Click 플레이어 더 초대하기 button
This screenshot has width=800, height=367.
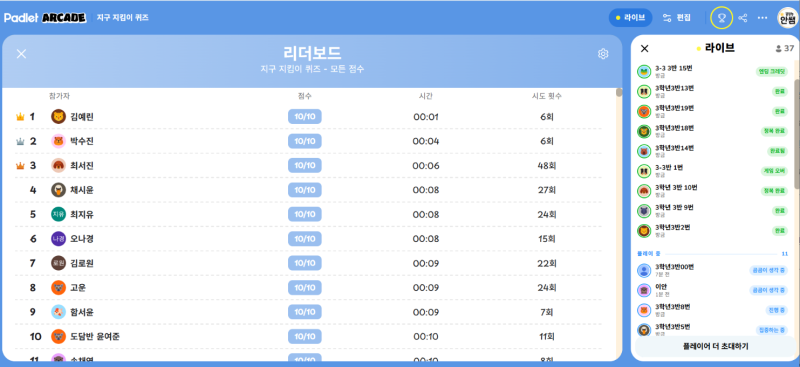tap(715, 347)
